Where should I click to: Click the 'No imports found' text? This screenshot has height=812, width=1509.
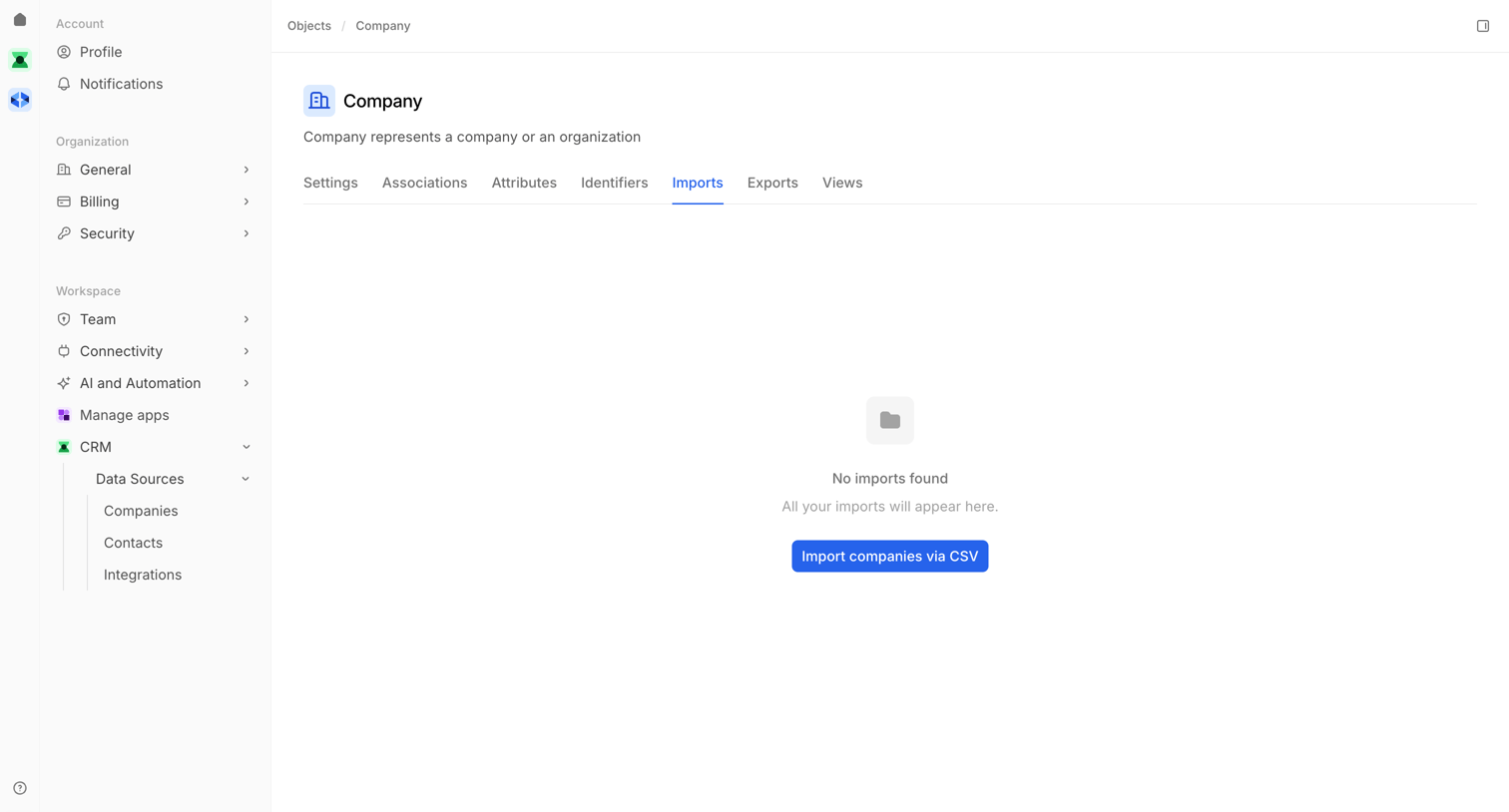pos(890,479)
